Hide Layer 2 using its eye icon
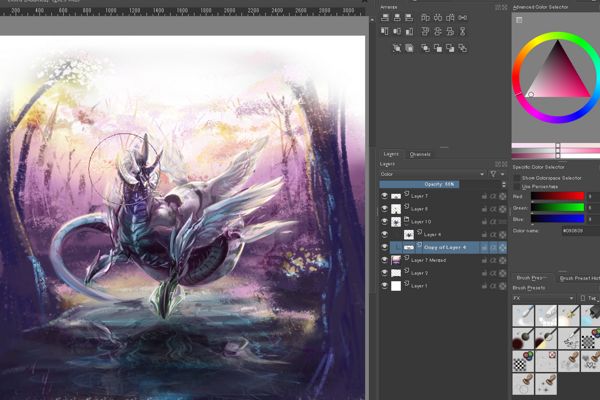Screen dimensions: 600x400 click(385, 273)
